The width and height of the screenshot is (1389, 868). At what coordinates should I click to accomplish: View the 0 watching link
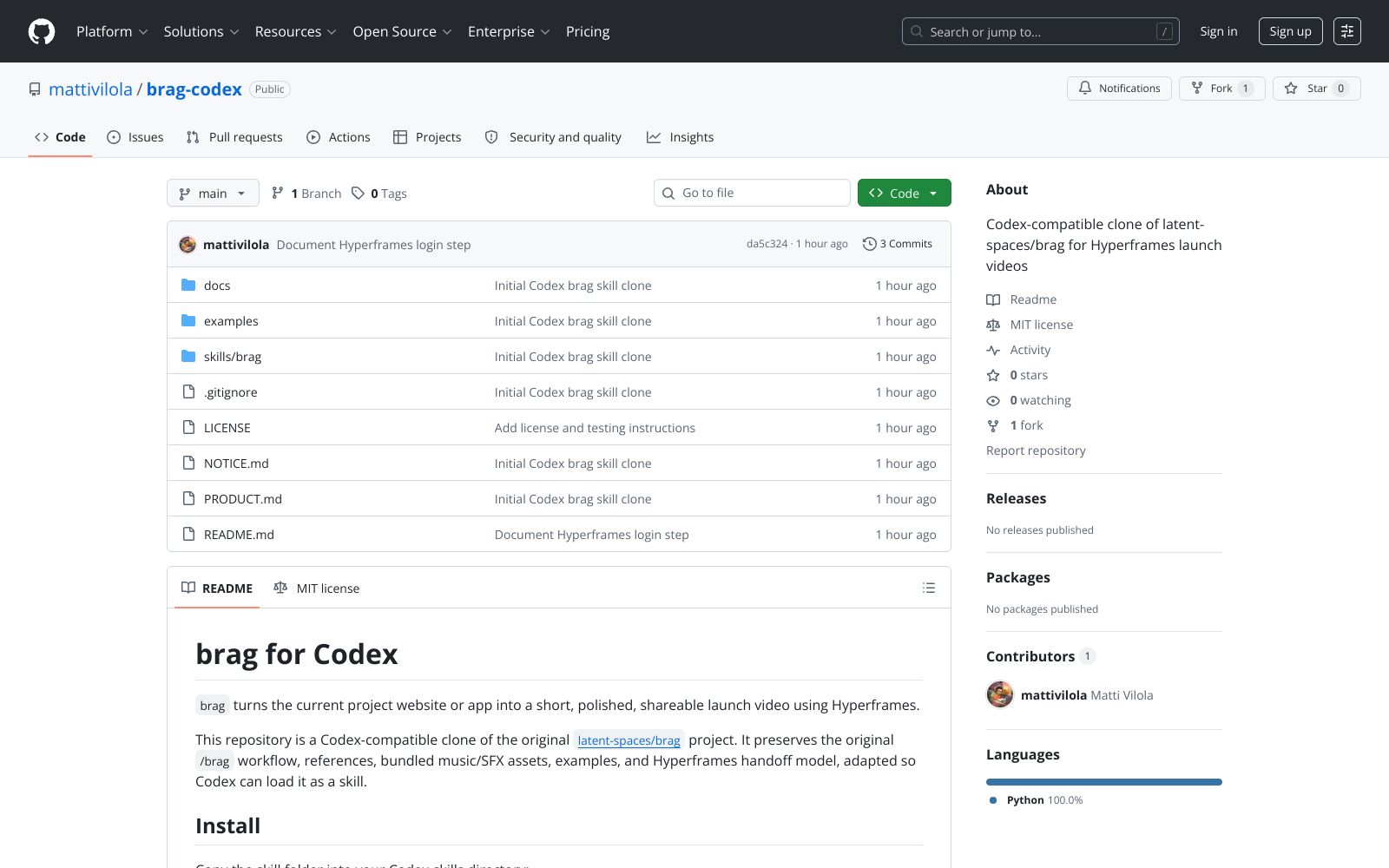coord(1029,400)
